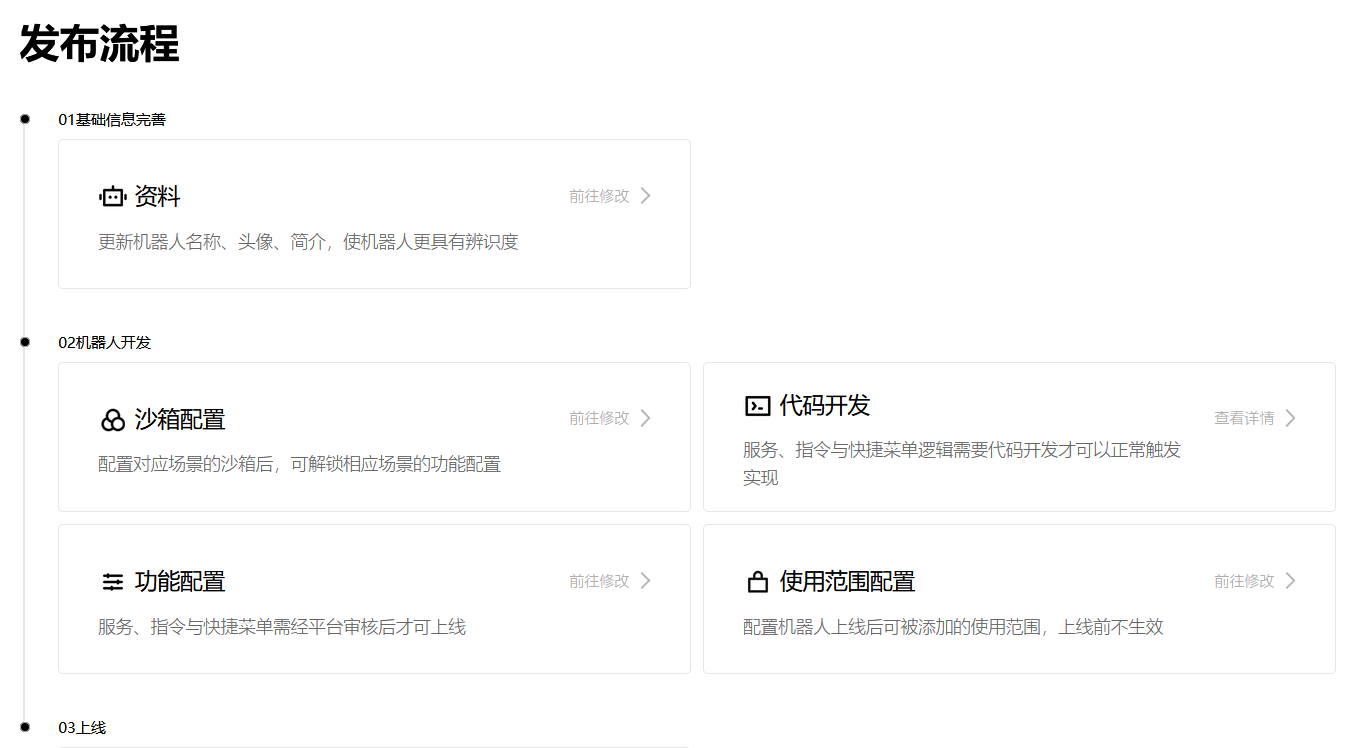The width and height of the screenshot is (1358, 748).
Task: Open 前往修改 link in the 功能配置 card
Action: [x=599, y=581]
